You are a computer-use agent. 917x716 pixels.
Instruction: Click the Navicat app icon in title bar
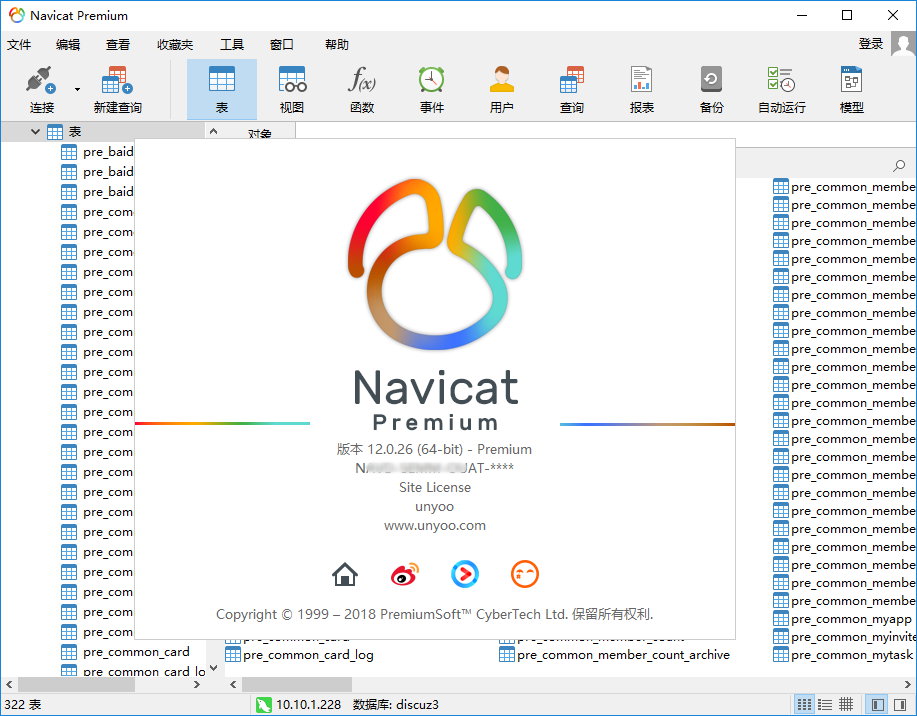(16, 15)
